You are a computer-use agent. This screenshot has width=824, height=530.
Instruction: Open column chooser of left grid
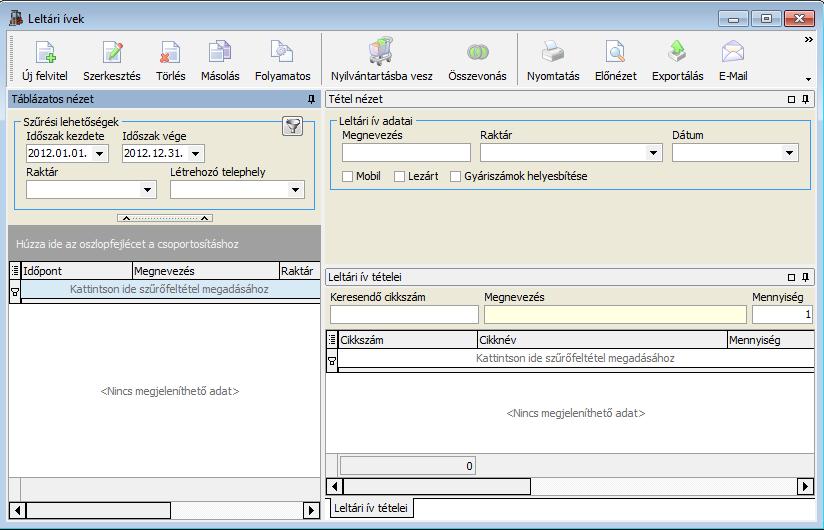click(x=15, y=271)
